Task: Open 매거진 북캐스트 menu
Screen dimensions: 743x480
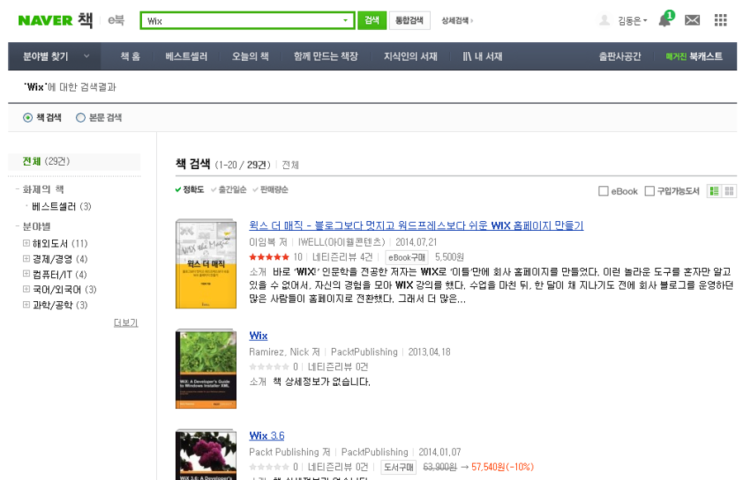Action: click(x=694, y=56)
